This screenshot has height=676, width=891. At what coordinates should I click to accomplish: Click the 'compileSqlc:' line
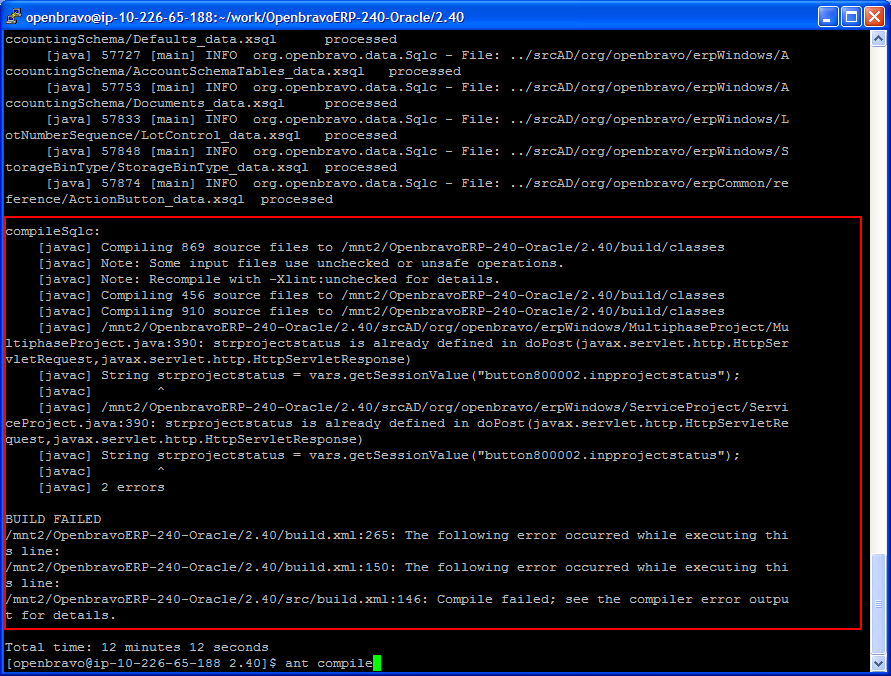tap(53, 231)
